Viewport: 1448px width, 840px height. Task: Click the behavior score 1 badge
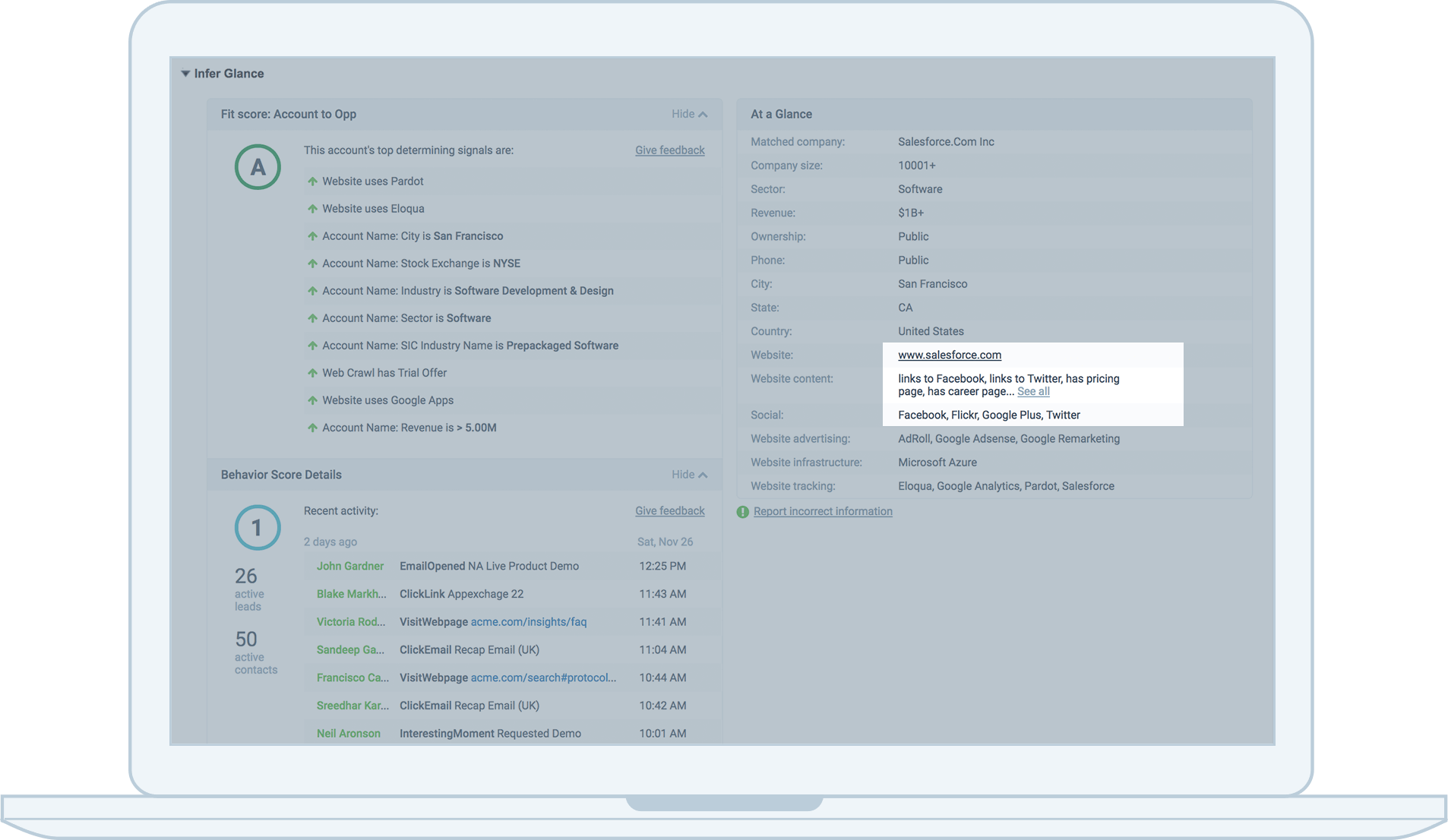(258, 528)
